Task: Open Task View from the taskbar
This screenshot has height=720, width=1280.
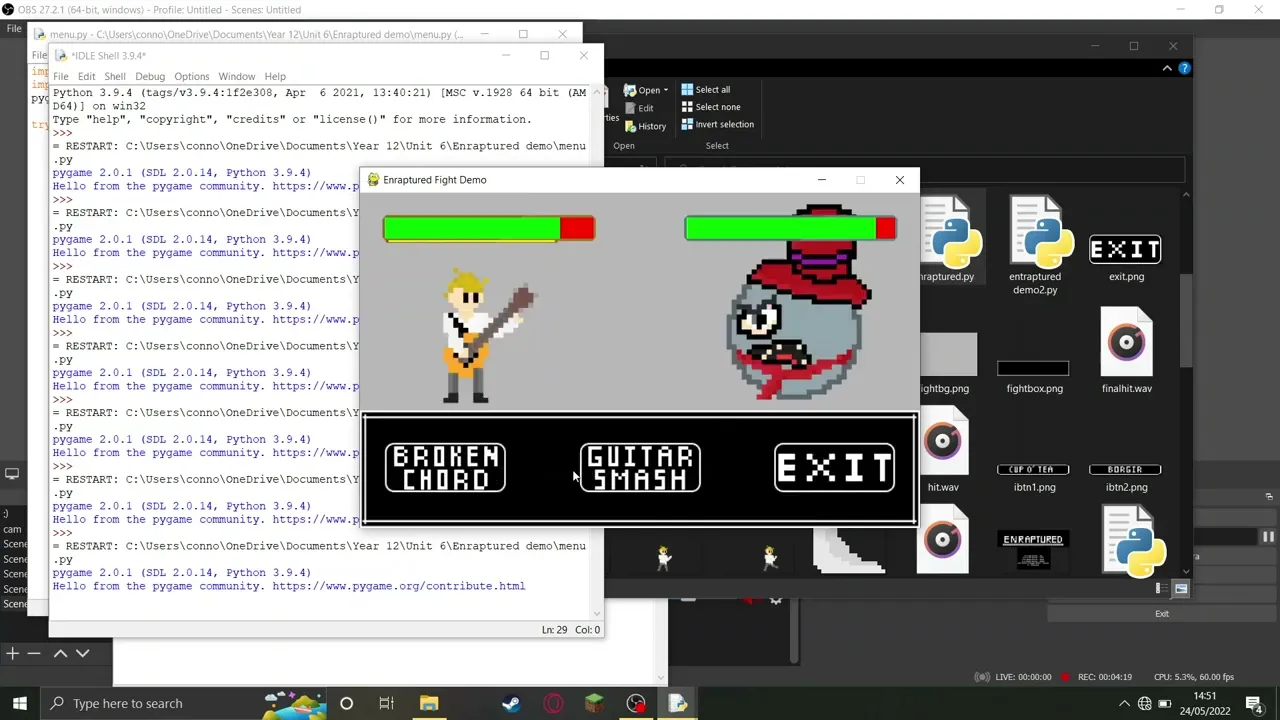Action: pyautogui.click(x=386, y=704)
